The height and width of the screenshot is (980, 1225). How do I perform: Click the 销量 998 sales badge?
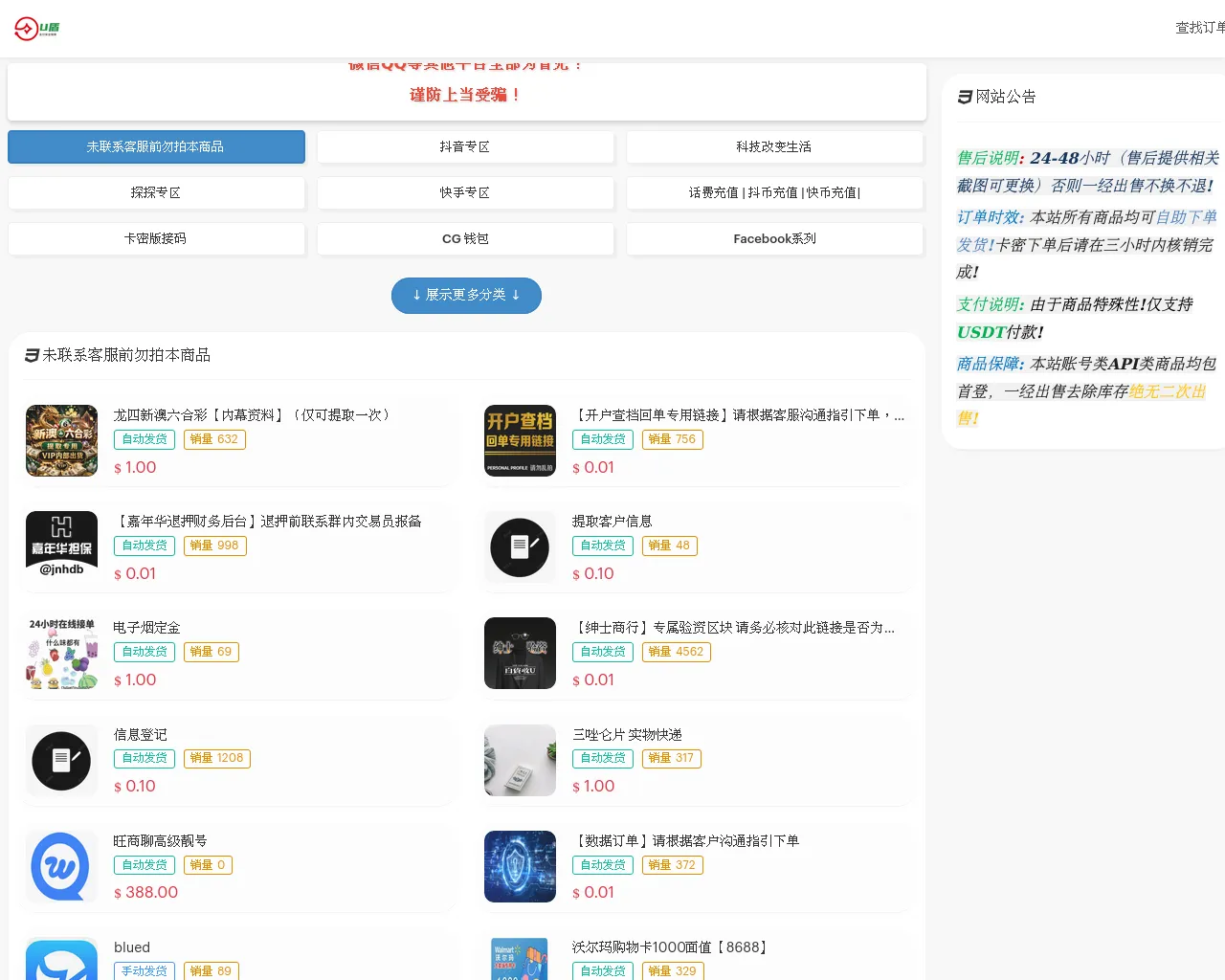coord(214,546)
